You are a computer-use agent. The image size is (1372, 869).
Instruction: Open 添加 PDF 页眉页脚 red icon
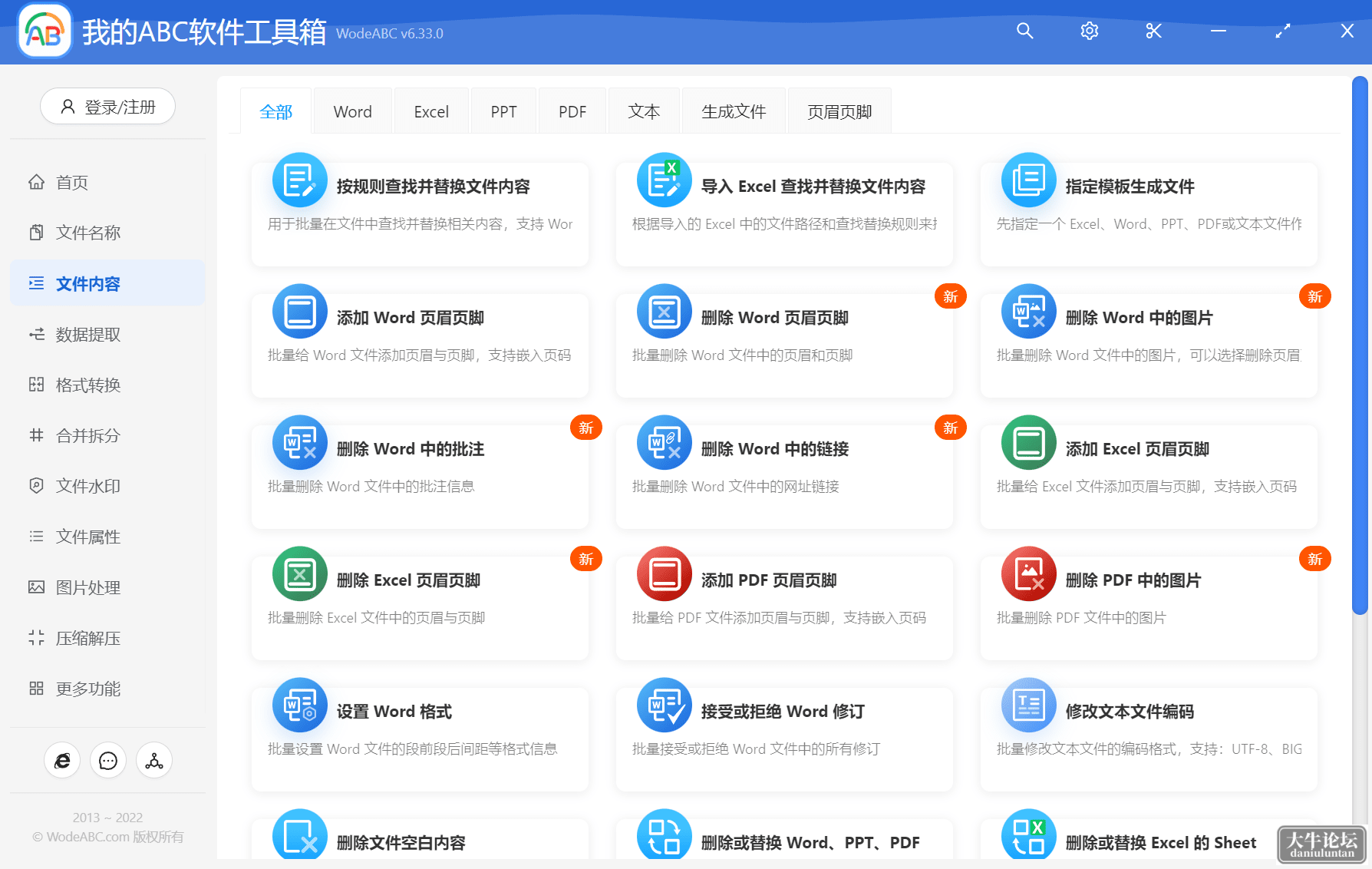click(x=664, y=574)
